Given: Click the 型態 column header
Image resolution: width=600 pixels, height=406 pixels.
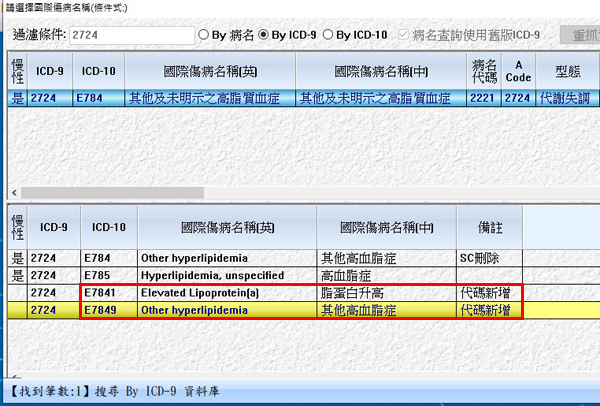Looking at the screenshot, I should [x=565, y=71].
